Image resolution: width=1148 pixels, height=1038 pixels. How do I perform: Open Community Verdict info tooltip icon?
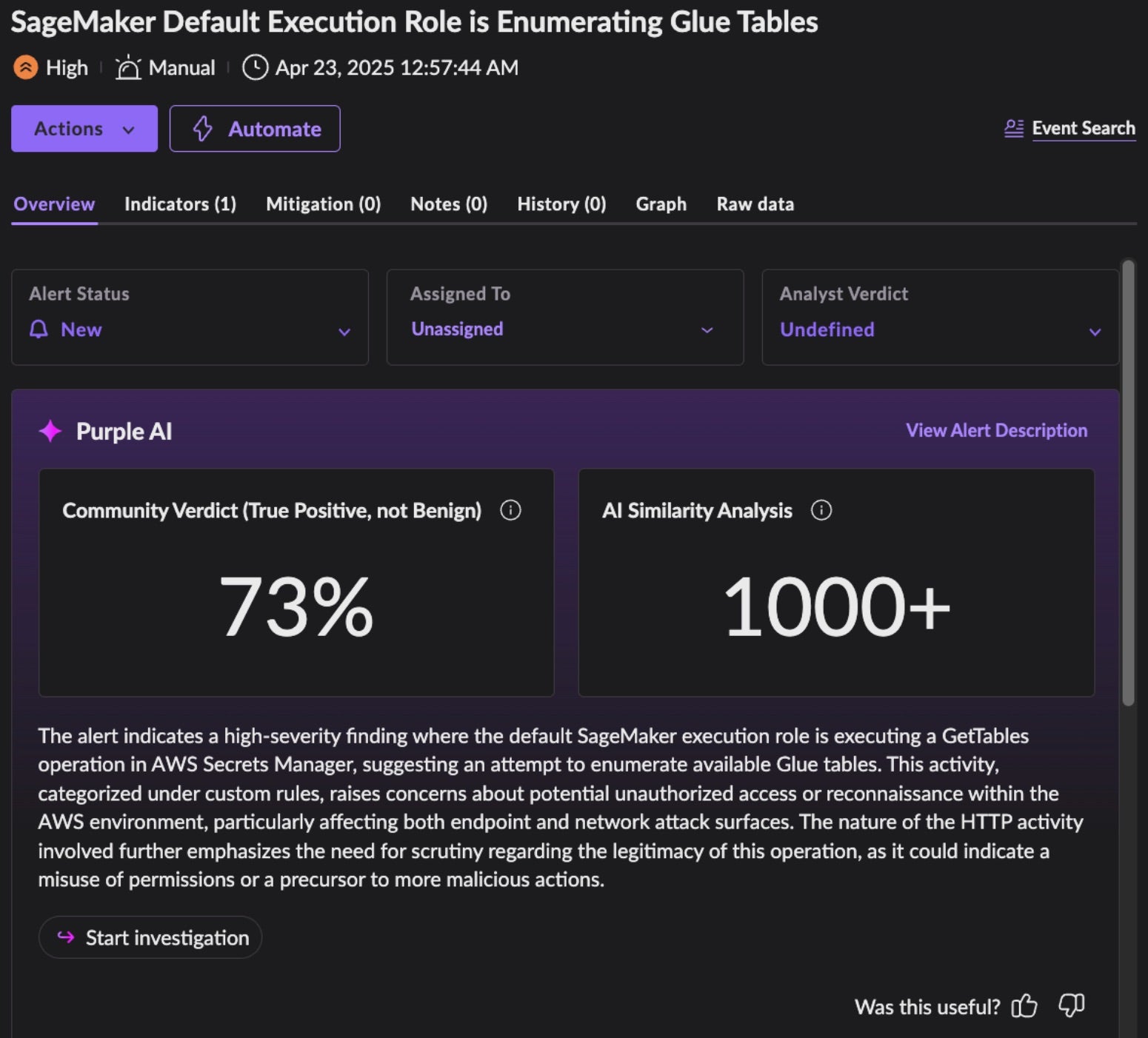[x=510, y=510]
